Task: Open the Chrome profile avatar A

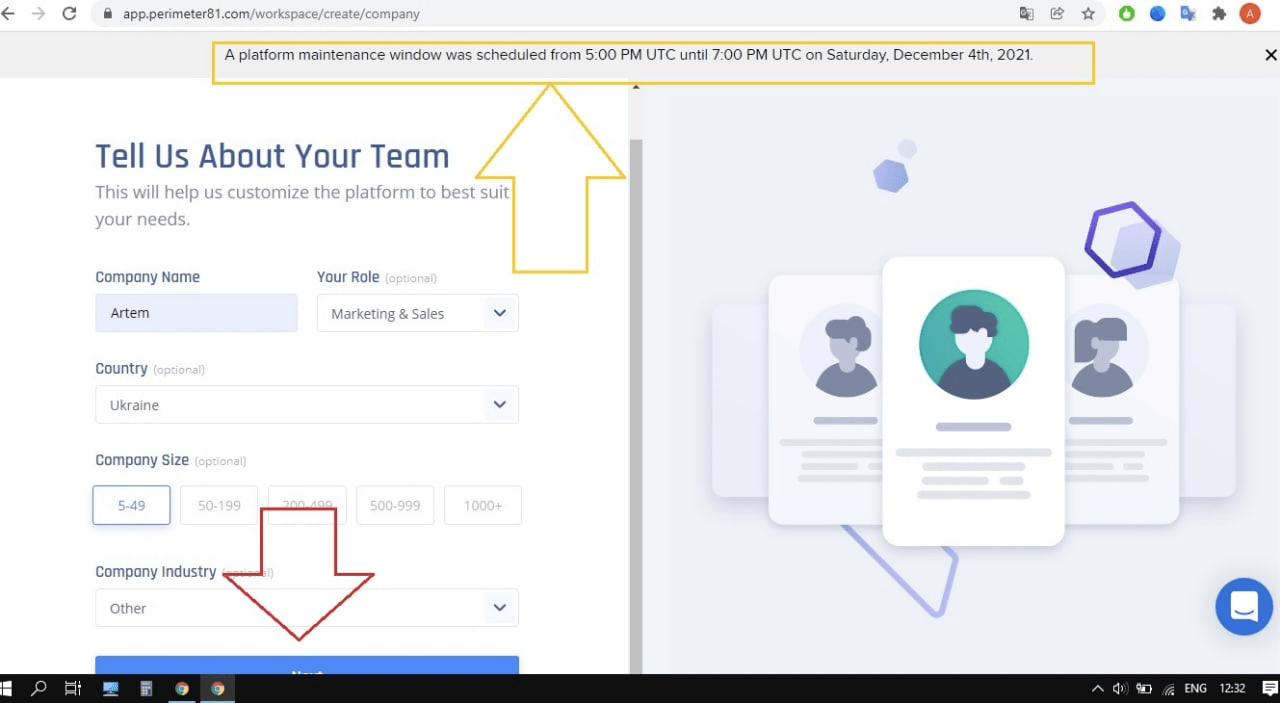Action: (1250, 14)
